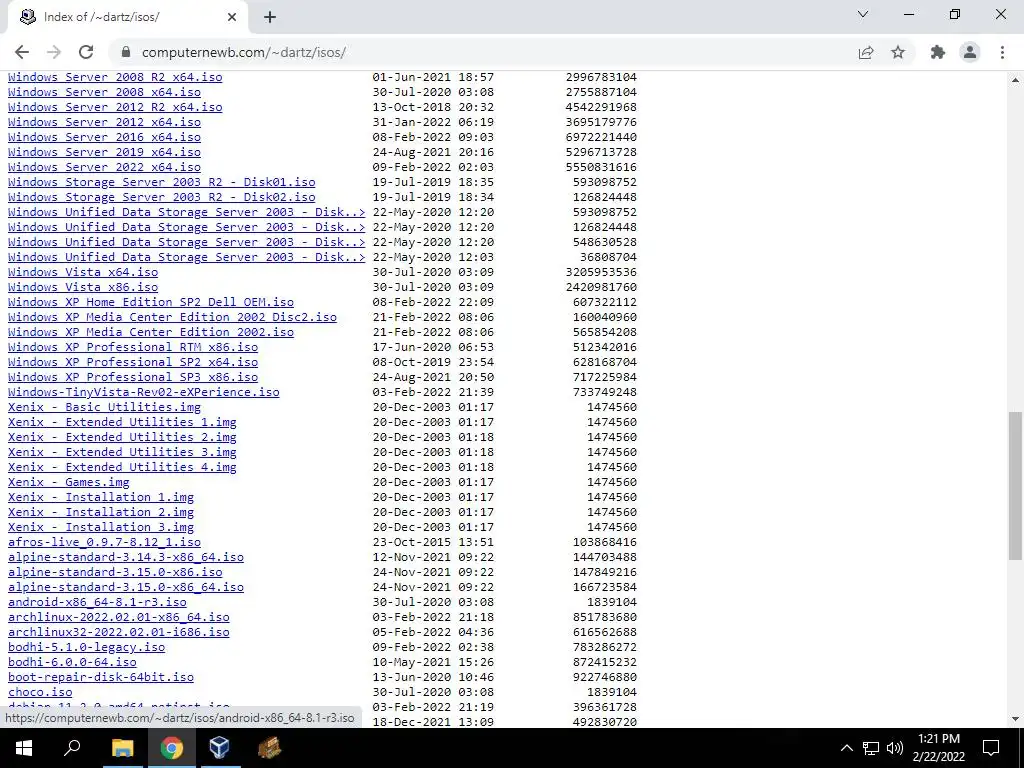Select file size 6972221440
This screenshot has height=768, width=1024.
(601, 137)
